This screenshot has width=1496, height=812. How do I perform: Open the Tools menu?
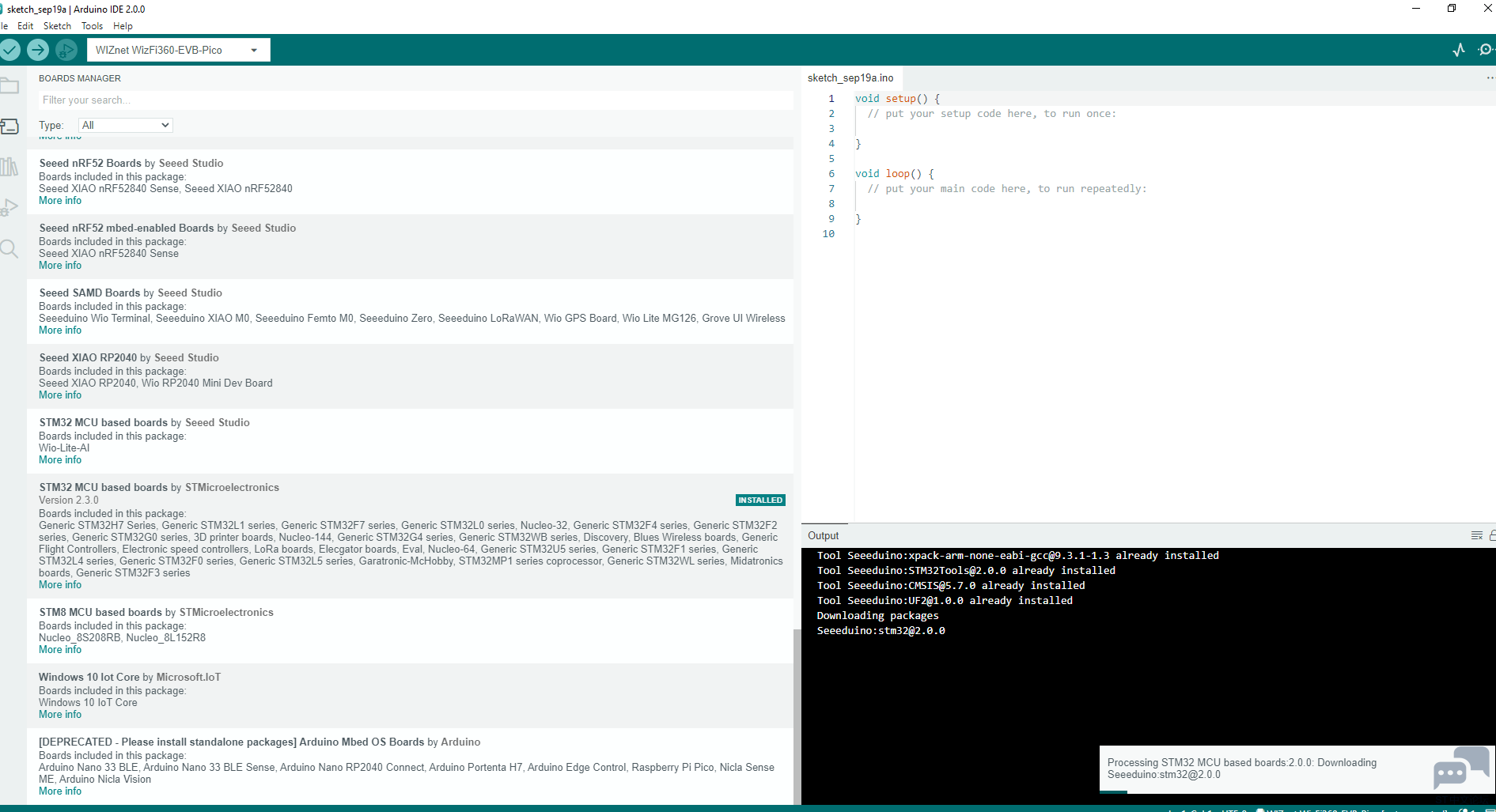pyautogui.click(x=92, y=26)
